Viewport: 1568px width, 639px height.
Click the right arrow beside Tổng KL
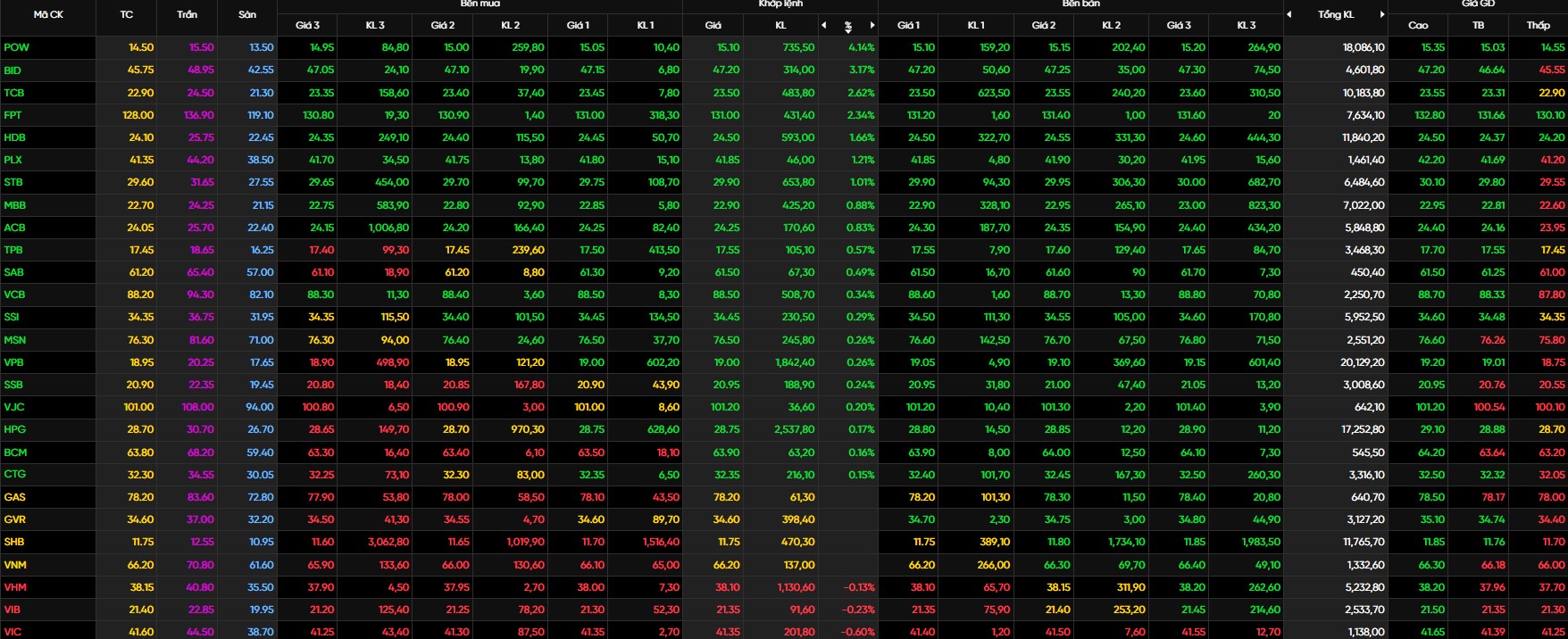click(1382, 14)
